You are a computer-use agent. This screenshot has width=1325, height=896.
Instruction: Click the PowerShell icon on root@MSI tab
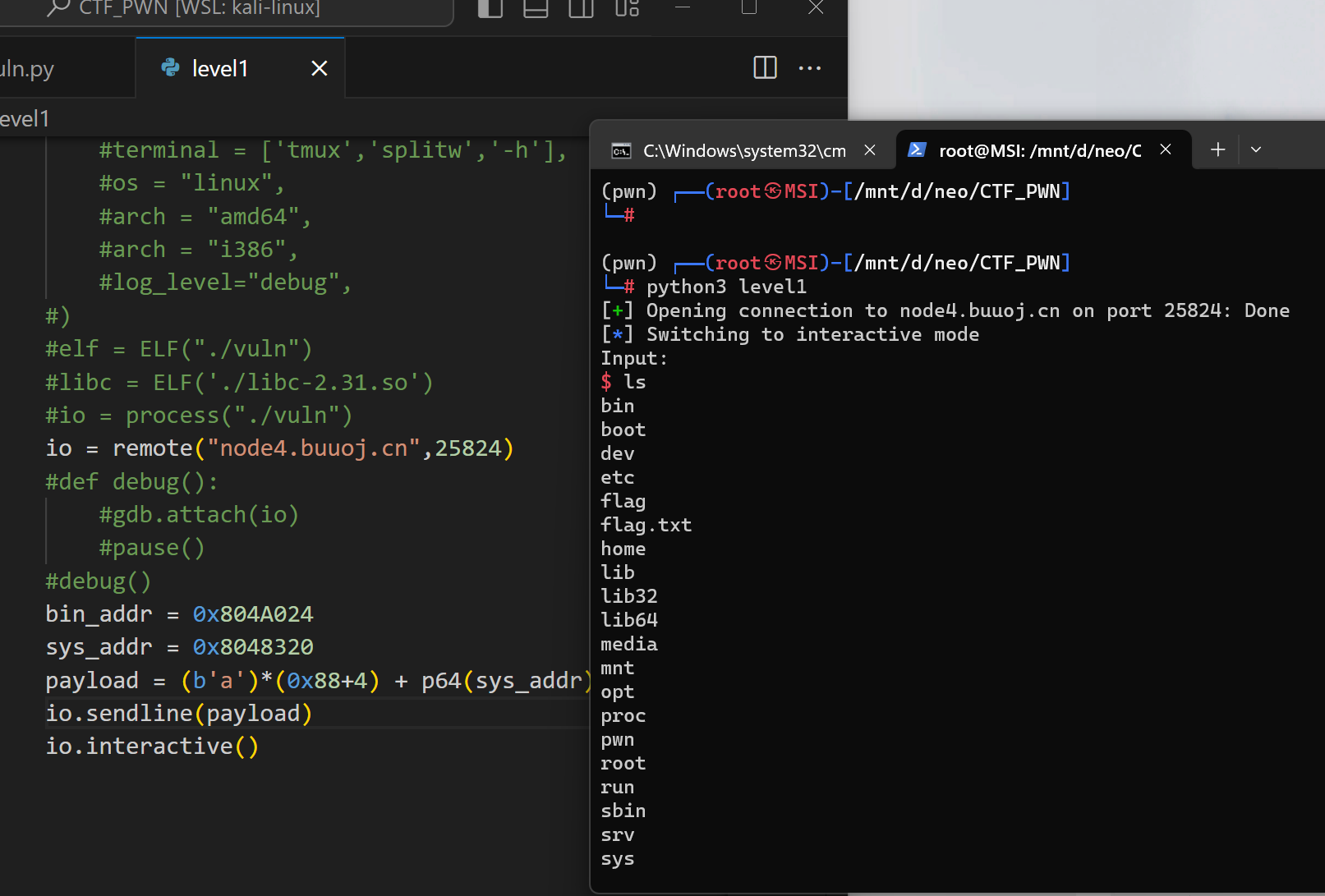[x=917, y=149]
